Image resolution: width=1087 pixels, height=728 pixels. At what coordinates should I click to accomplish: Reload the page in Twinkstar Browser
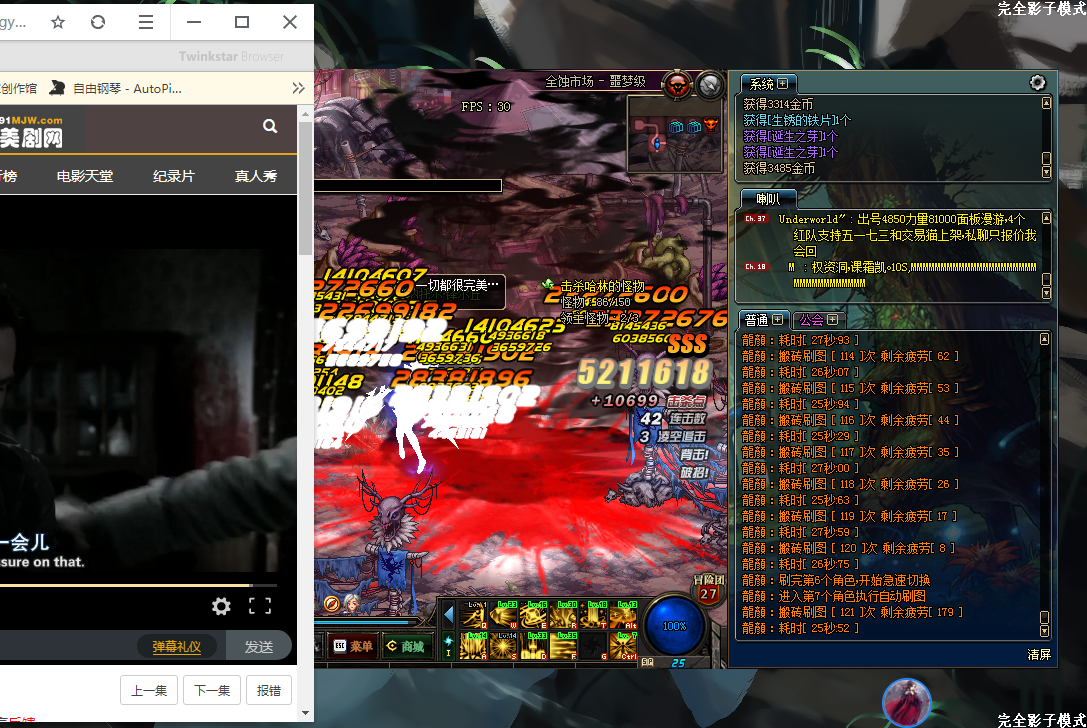[x=98, y=22]
